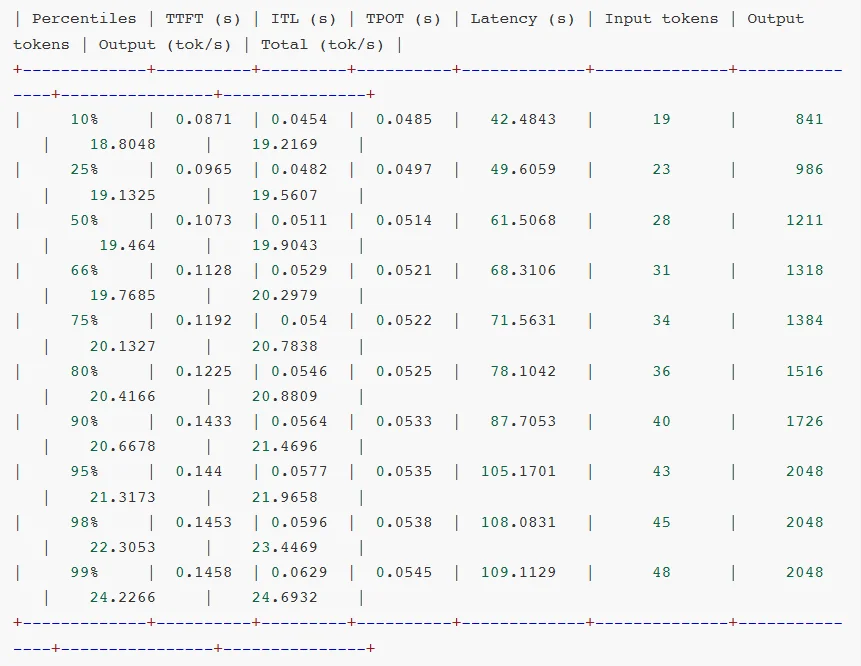Viewport: 861px width, 666px height.
Task: Select the Latency (s) header text
Action: tap(522, 19)
